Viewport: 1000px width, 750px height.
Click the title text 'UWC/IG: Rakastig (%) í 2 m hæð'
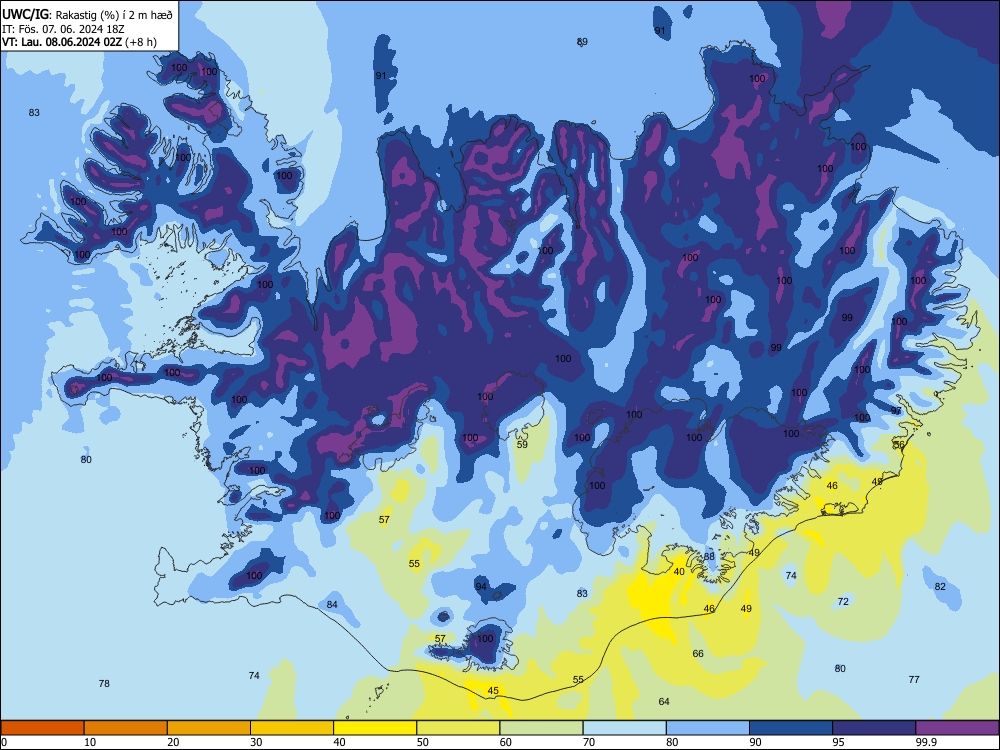pyautogui.click(x=87, y=15)
